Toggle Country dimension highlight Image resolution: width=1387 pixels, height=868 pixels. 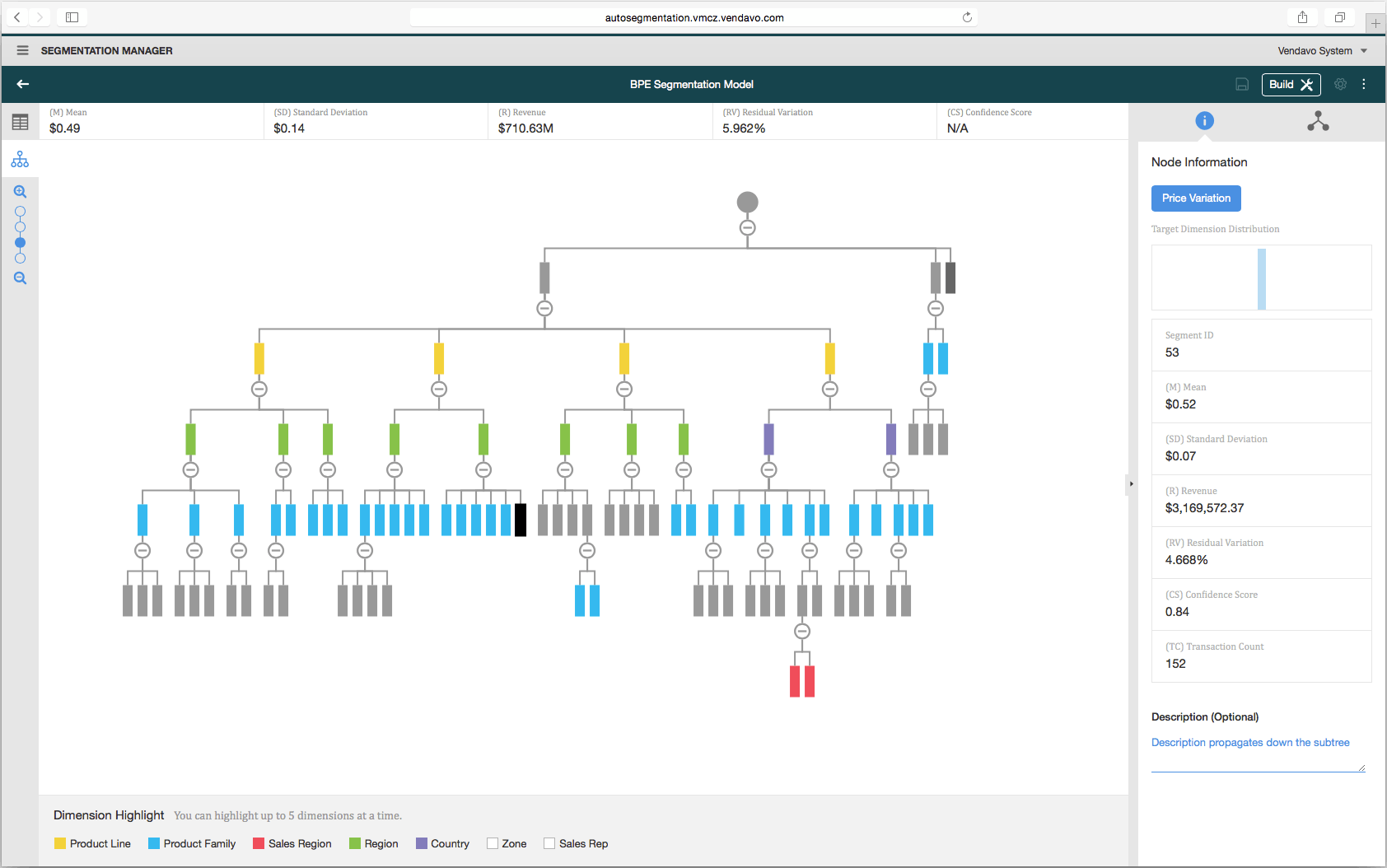(x=422, y=843)
